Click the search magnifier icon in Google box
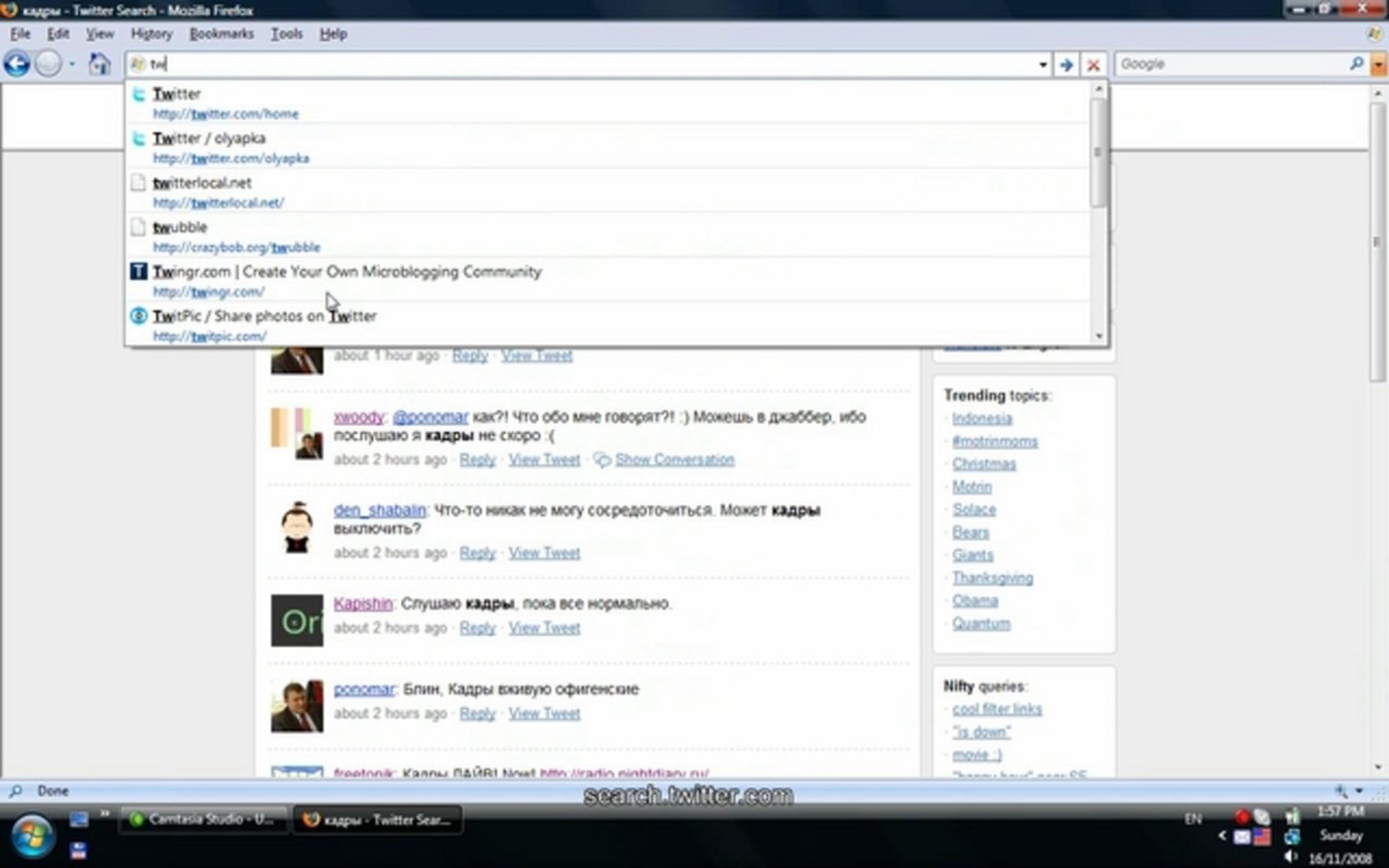Screen dimensions: 1389x868 tap(1357, 64)
